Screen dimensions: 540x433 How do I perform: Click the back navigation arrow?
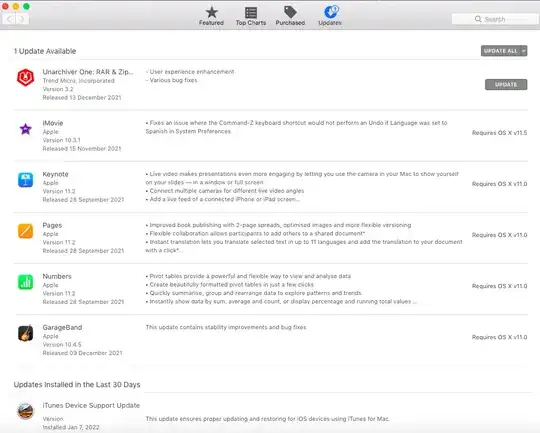pos(9,19)
